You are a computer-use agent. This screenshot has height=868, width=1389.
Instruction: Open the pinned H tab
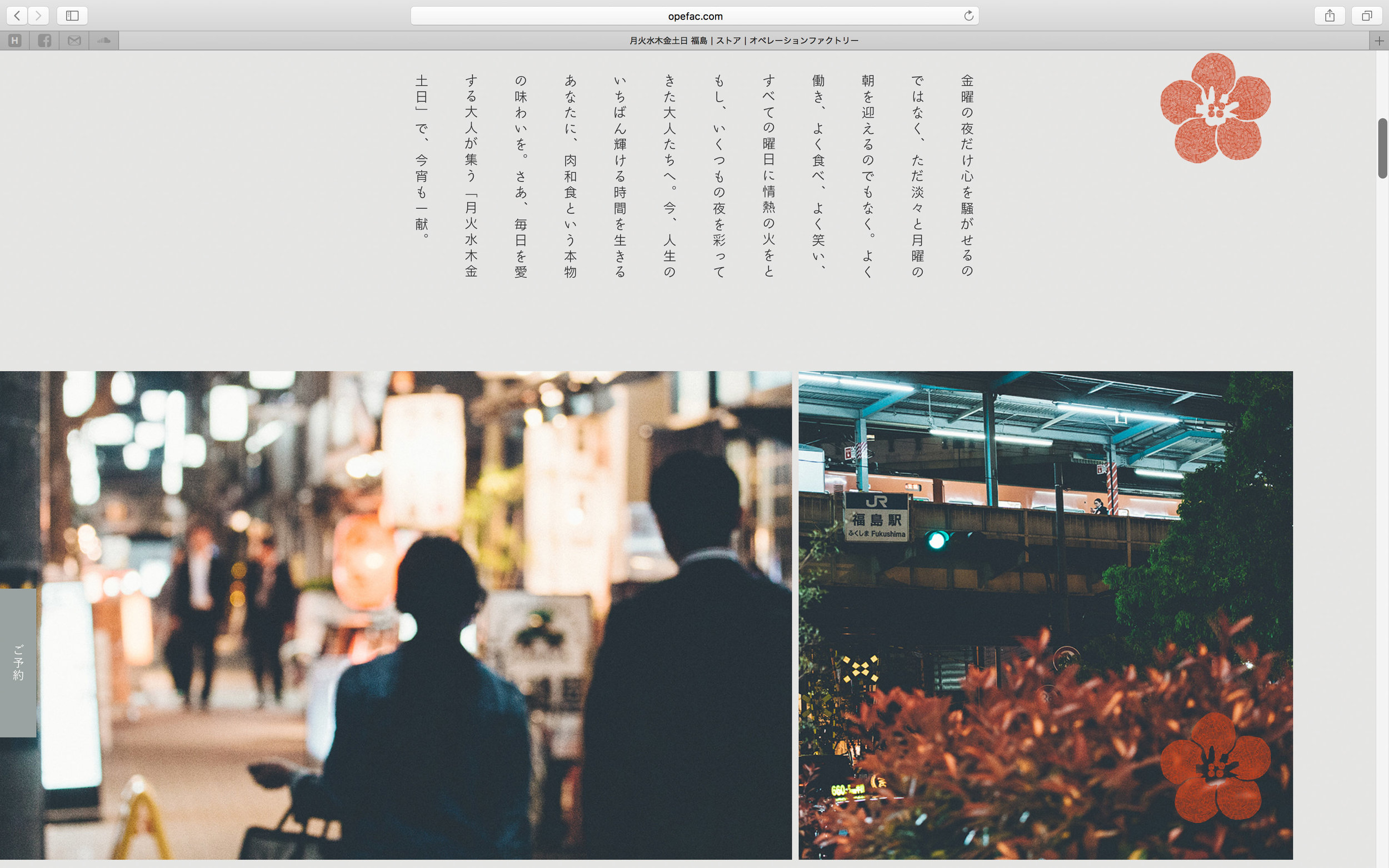point(15,41)
